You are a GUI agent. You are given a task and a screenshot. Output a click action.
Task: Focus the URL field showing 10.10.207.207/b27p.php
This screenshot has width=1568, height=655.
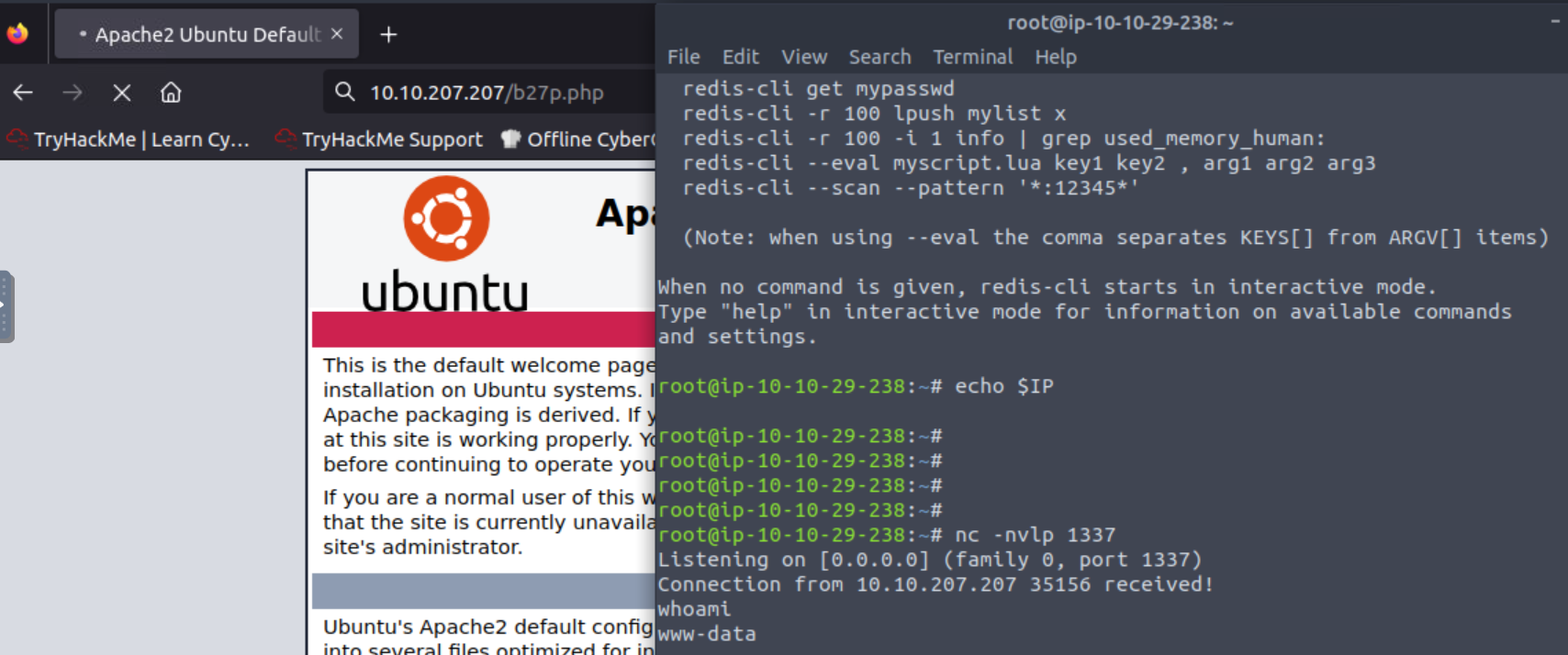(x=487, y=93)
